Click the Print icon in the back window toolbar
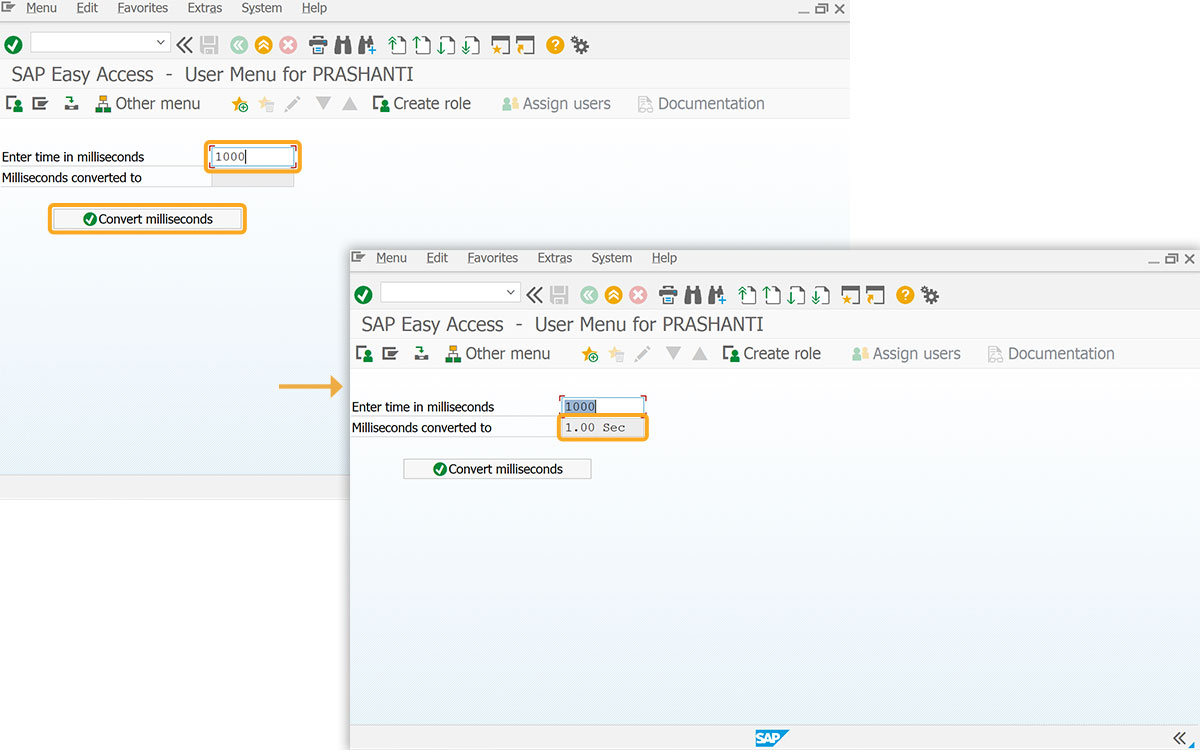1200x750 pixels. [318, 45]
